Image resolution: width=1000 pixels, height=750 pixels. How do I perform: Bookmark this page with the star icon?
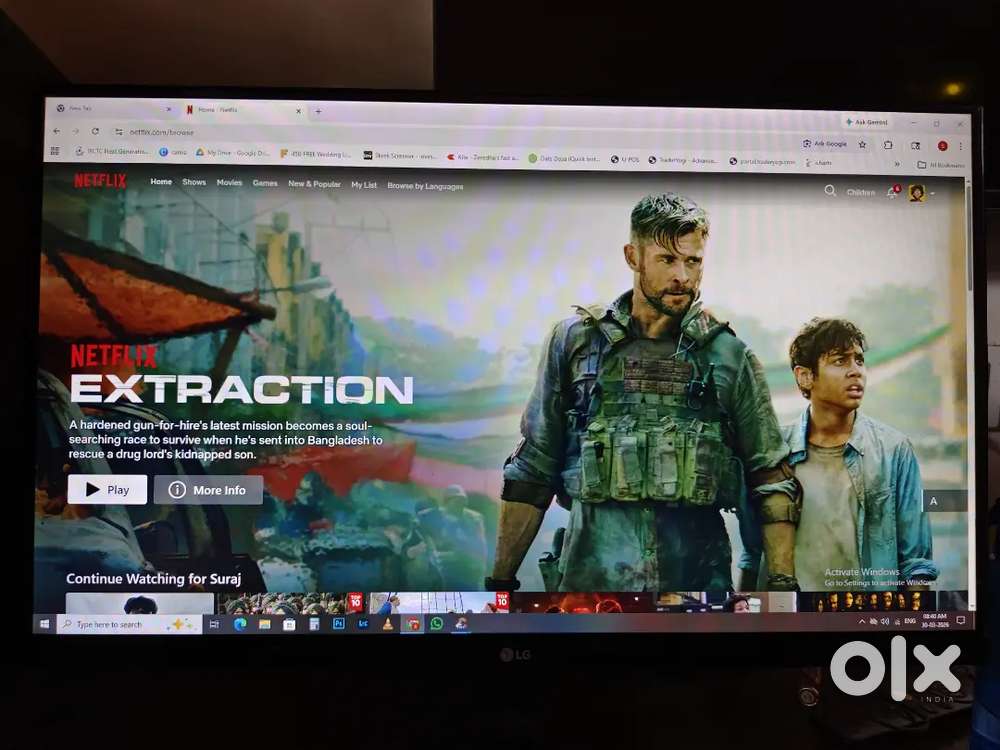[x=862, y=144]
